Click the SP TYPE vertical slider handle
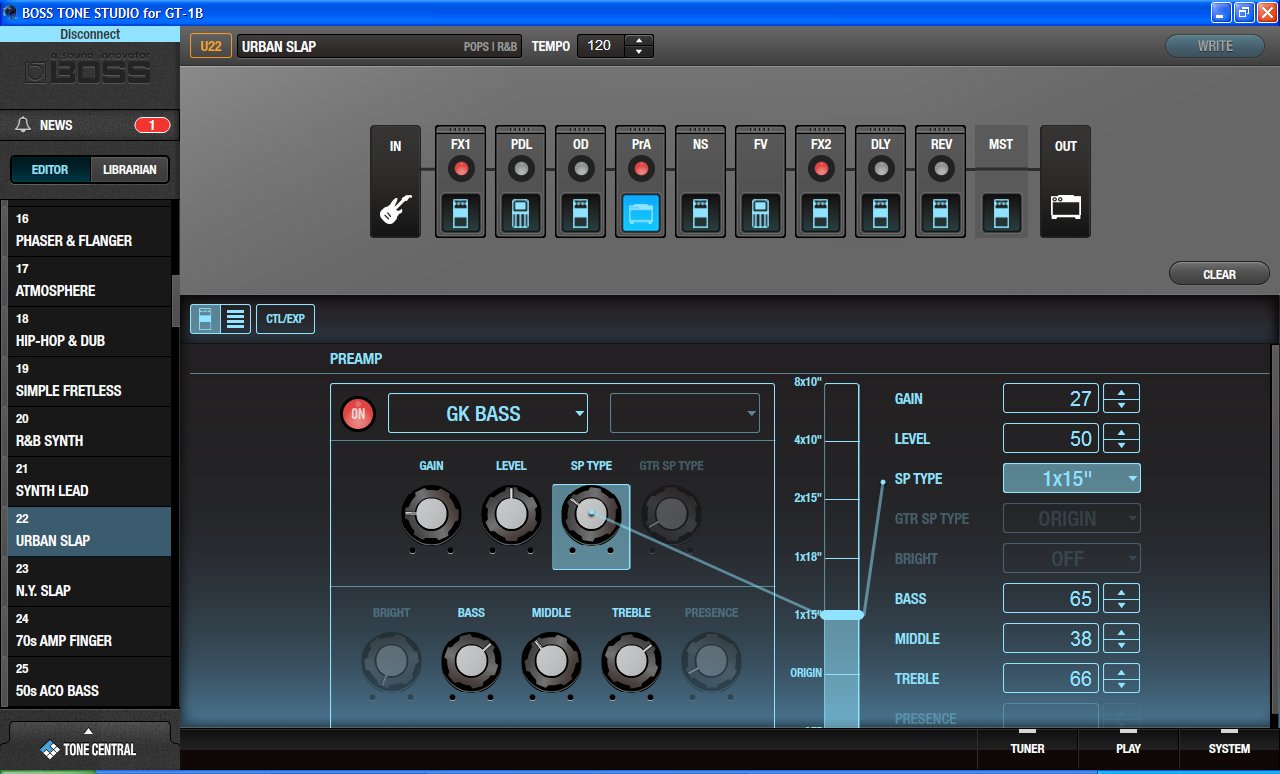The width and height of the screenshot is (1280, 774). tap(842, 615)
